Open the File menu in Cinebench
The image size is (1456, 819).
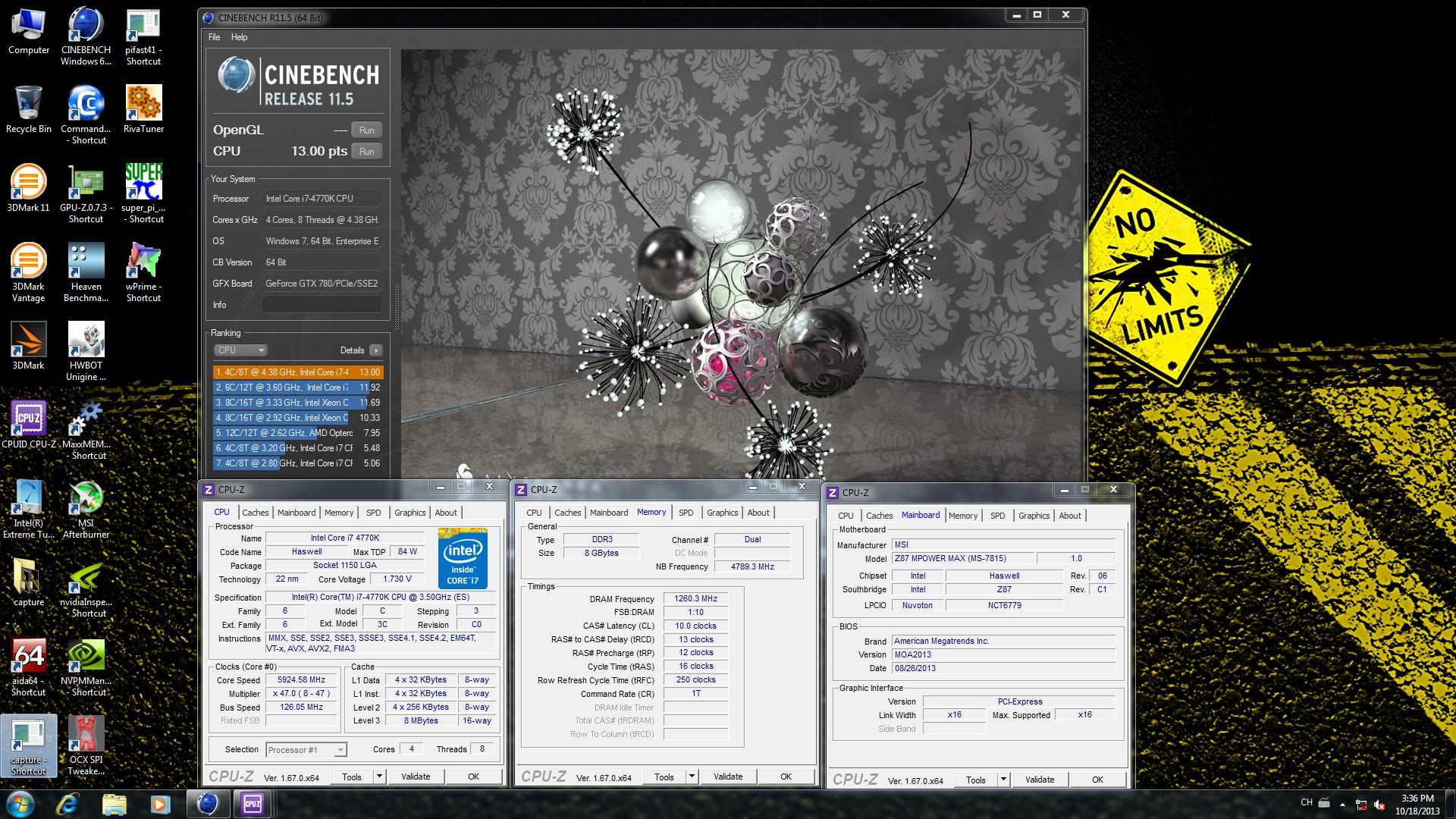click(215, 37)
